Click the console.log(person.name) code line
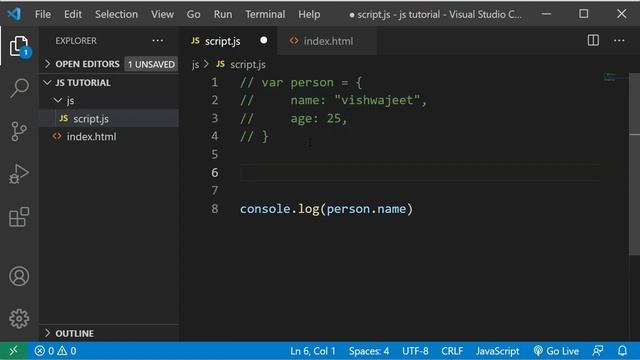Viewport: 640px width, 360px height. [326, 209]
